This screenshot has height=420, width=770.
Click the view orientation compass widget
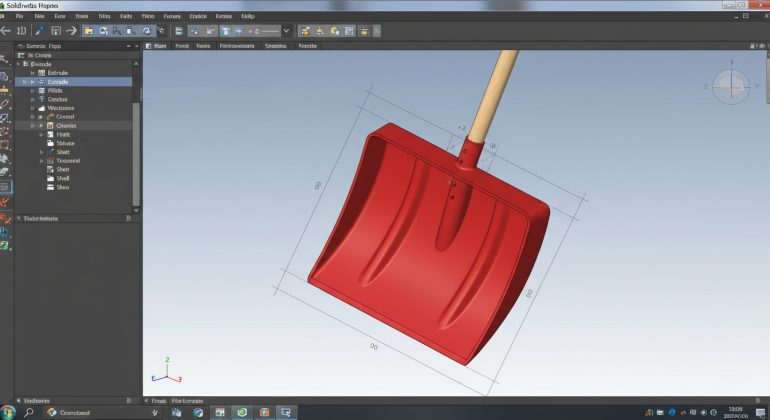click(729, 85)
